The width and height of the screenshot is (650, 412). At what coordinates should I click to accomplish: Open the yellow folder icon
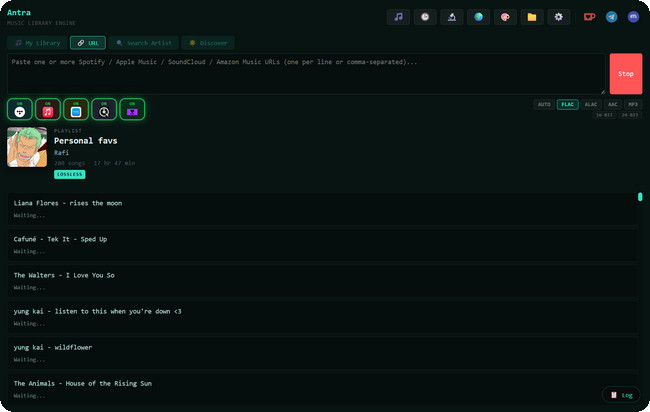[x=532, y=17]
